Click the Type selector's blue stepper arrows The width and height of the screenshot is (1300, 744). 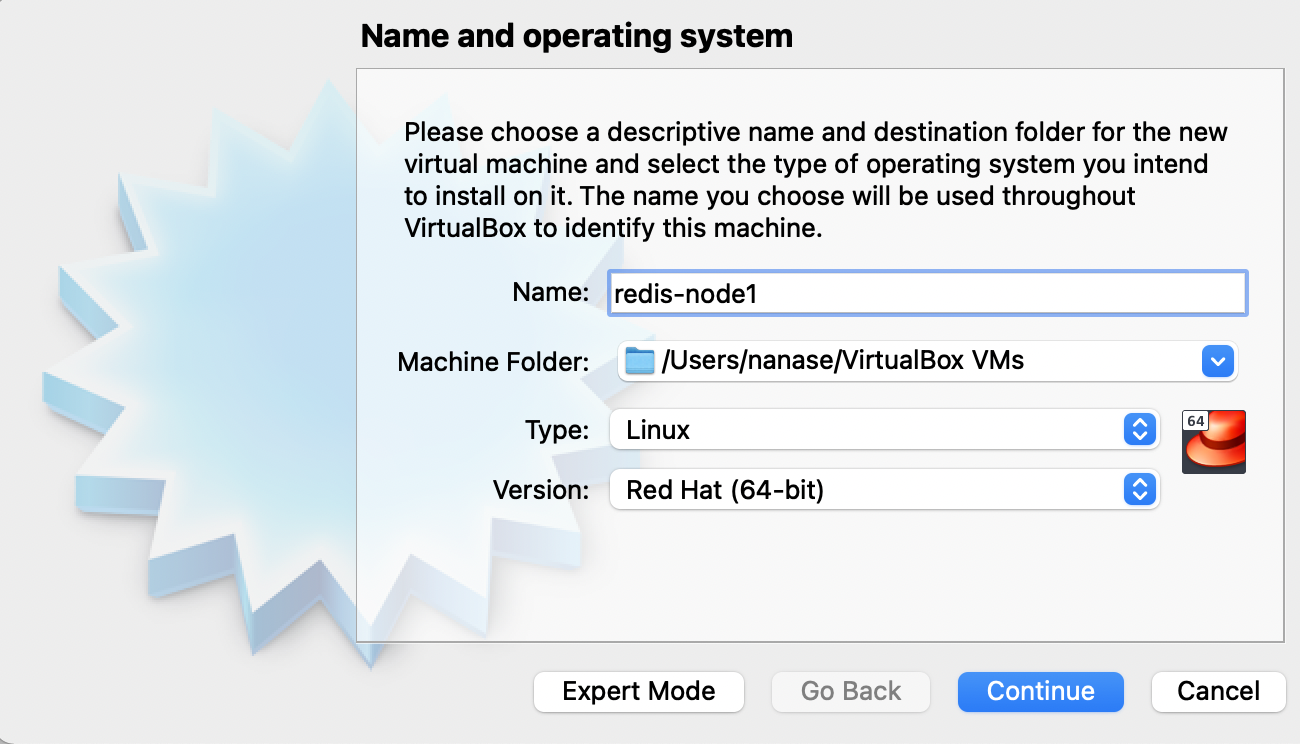[x=1139, y=430]
